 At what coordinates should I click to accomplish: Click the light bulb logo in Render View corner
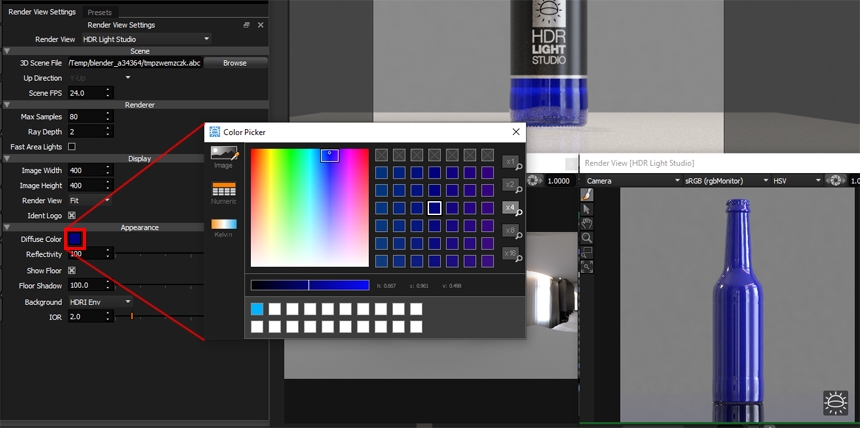coord(835,403)
